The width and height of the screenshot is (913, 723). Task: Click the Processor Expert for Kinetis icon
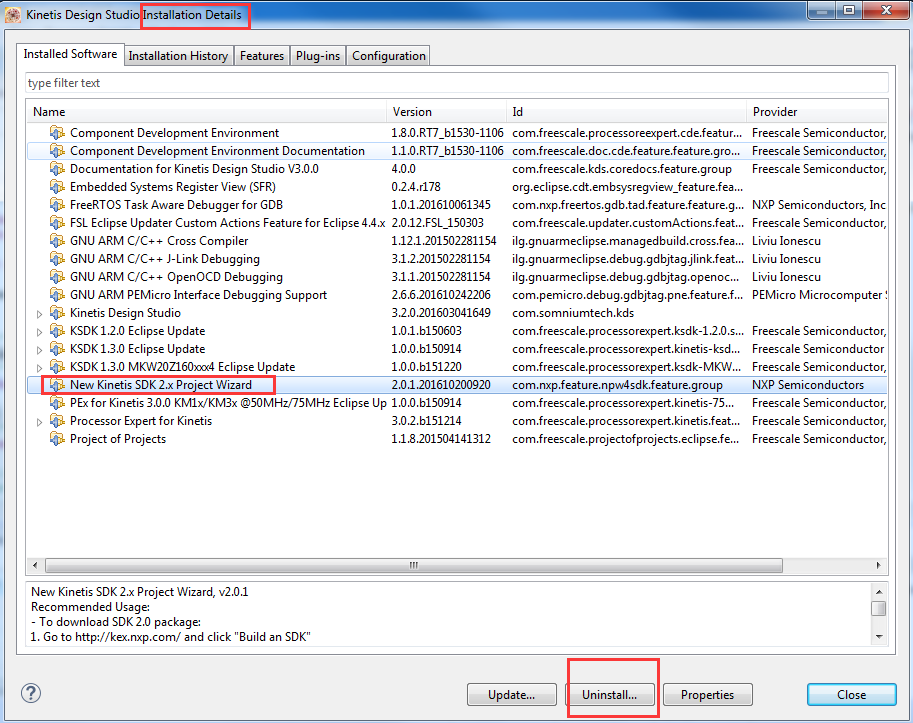tap(56, 421)
